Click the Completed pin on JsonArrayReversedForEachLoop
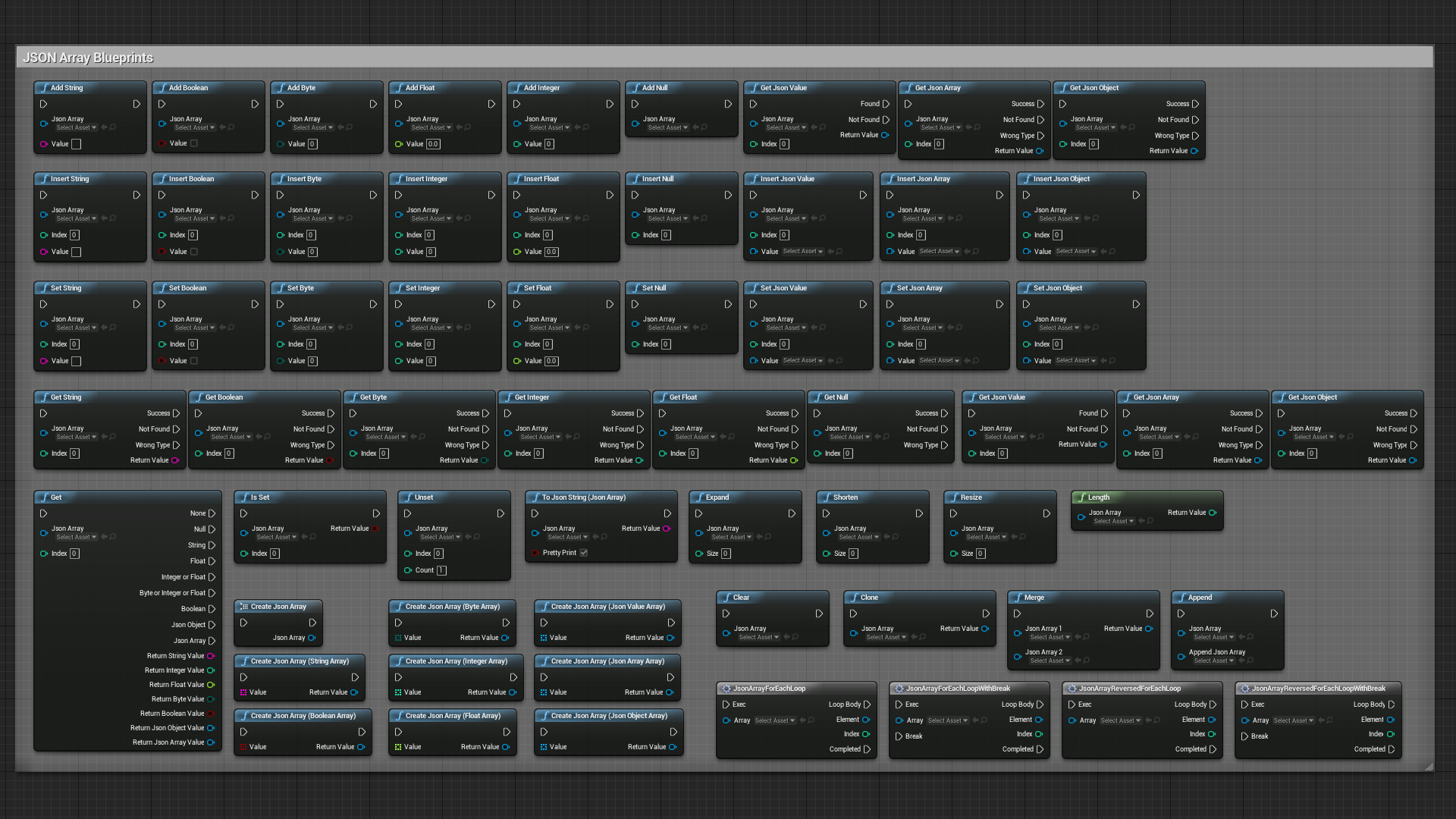The height and width of the screenshot is (819, 1456). click(1213, 749)
